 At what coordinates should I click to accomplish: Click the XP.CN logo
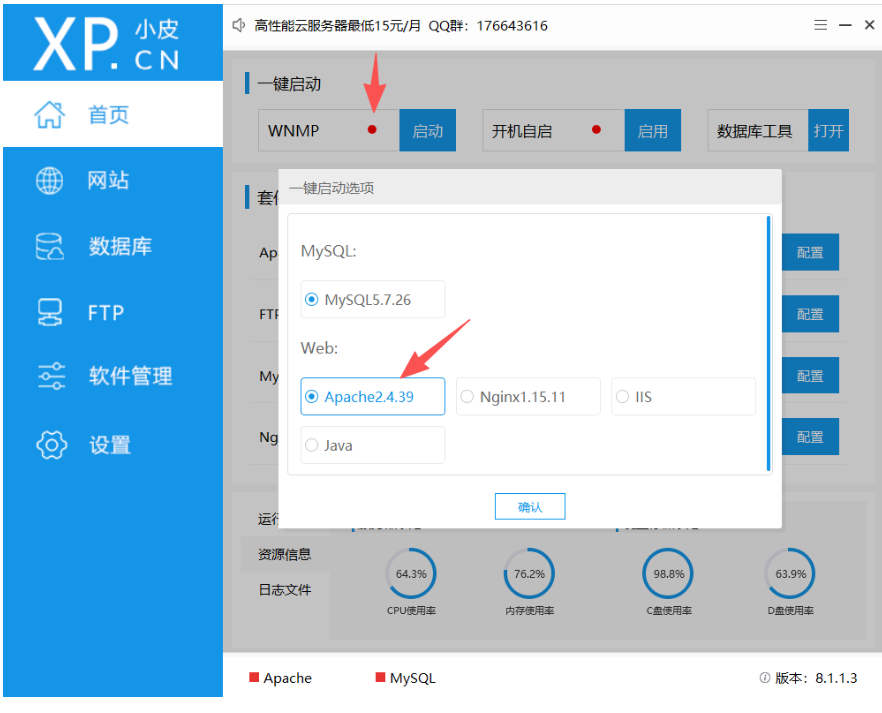(x=106, y=43)
